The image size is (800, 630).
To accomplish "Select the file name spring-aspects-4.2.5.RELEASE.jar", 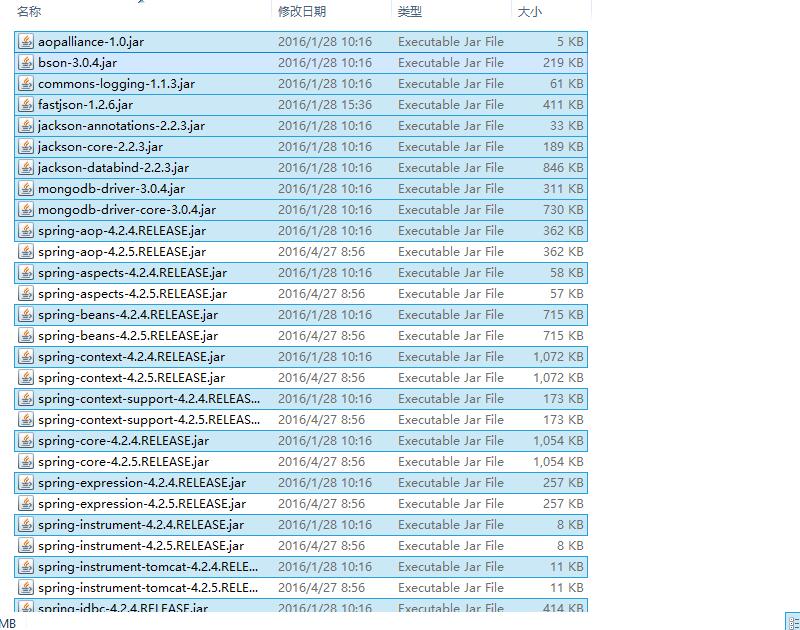I will (x=132, y=294).
